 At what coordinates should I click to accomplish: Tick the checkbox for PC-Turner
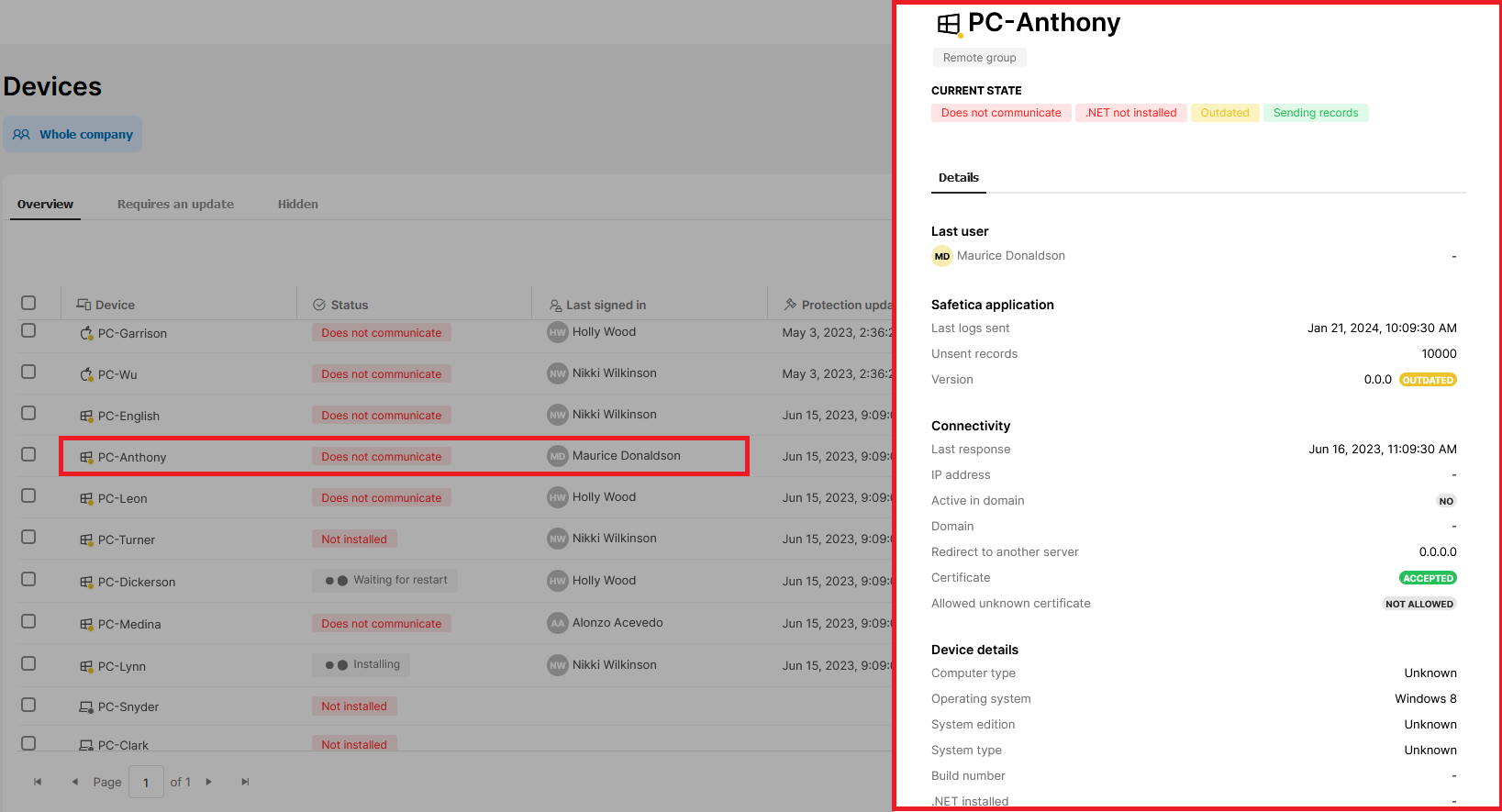[x=28, y=537]
